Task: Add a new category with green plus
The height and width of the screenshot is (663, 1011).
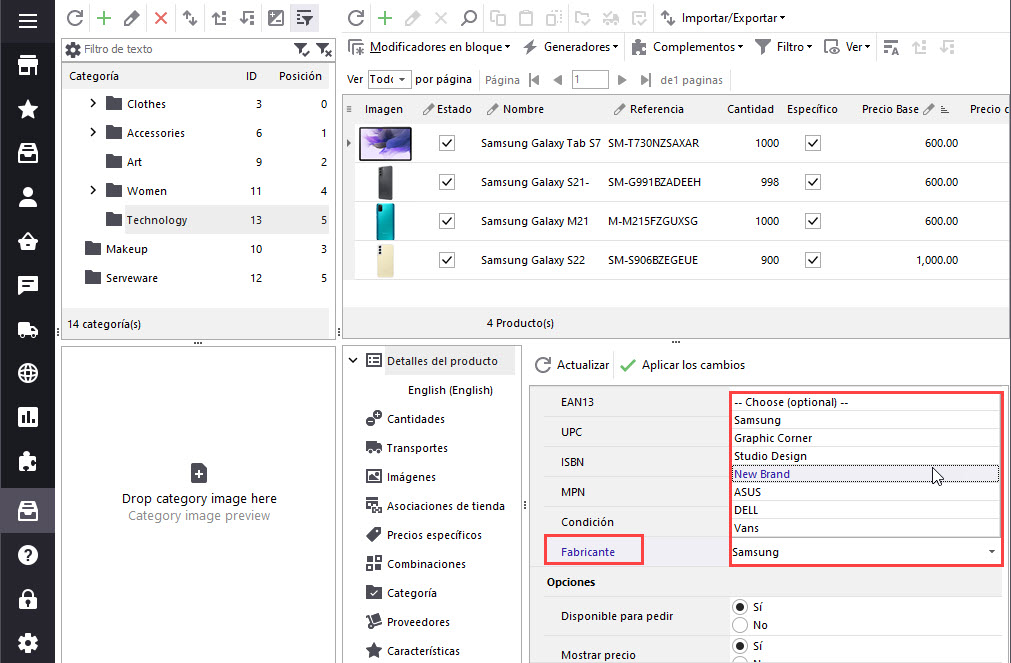Action: click(103, 18)
